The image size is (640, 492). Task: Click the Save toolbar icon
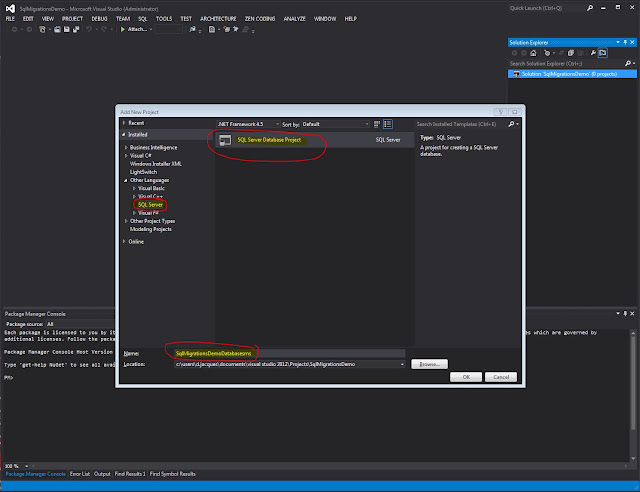(67, 29)
